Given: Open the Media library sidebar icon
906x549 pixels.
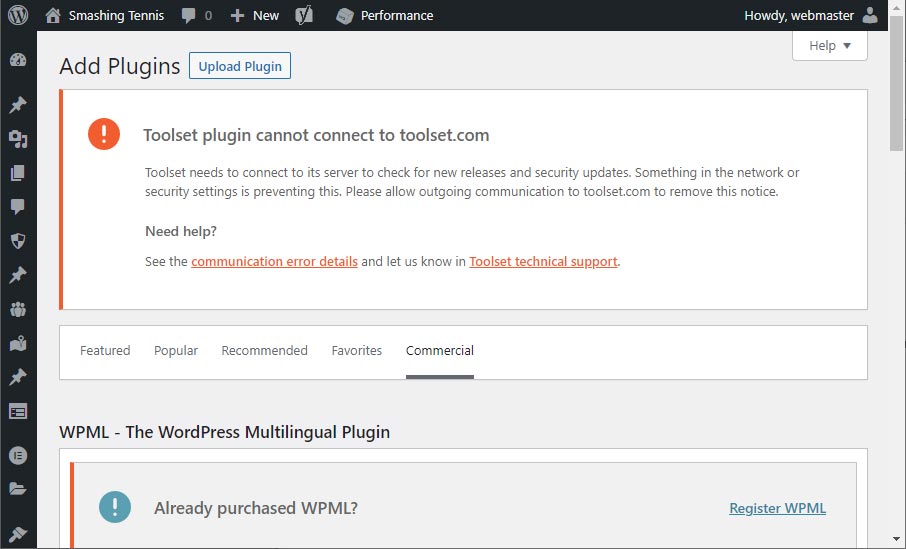Looking at the screenshot, I should coord(18,139).
